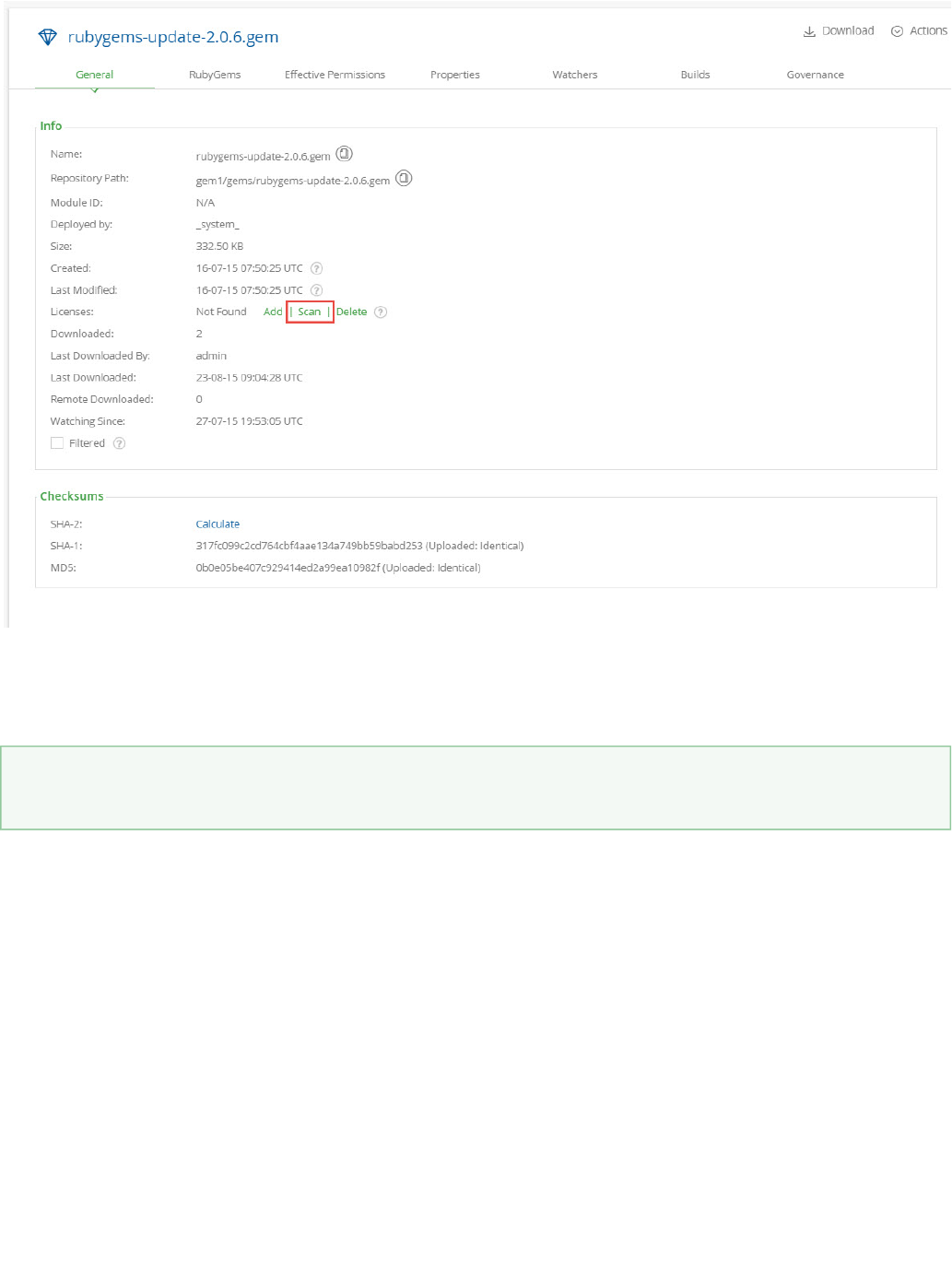952x1283 pixels.
Task: Toggle the Filtered checkbox
Action: pos(57,443)
